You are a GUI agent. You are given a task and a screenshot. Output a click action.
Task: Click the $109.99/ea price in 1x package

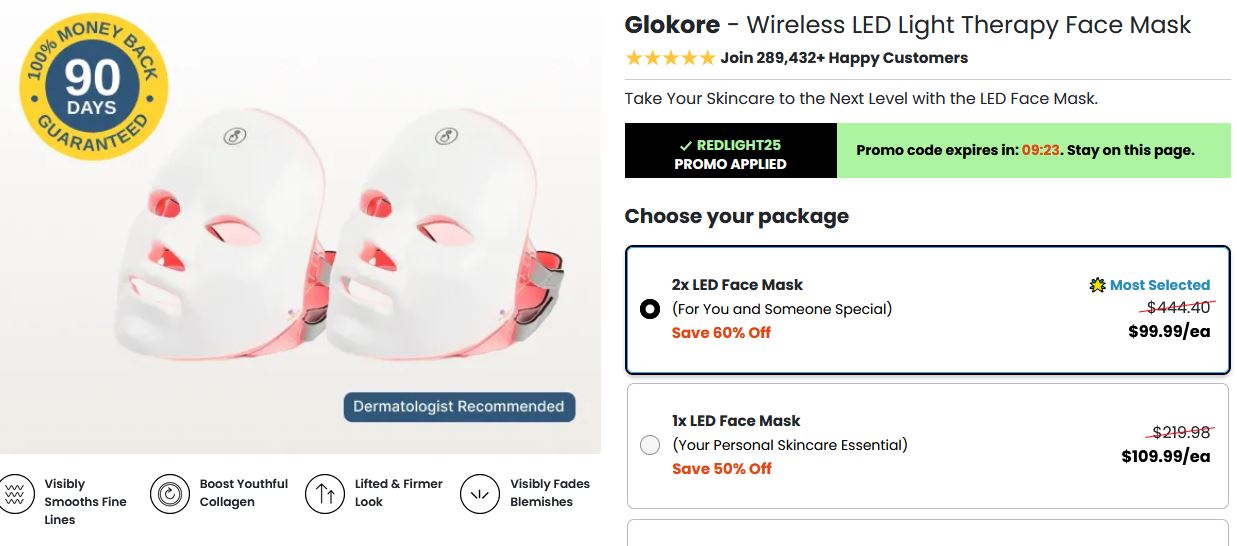[x=1165, y=456]
